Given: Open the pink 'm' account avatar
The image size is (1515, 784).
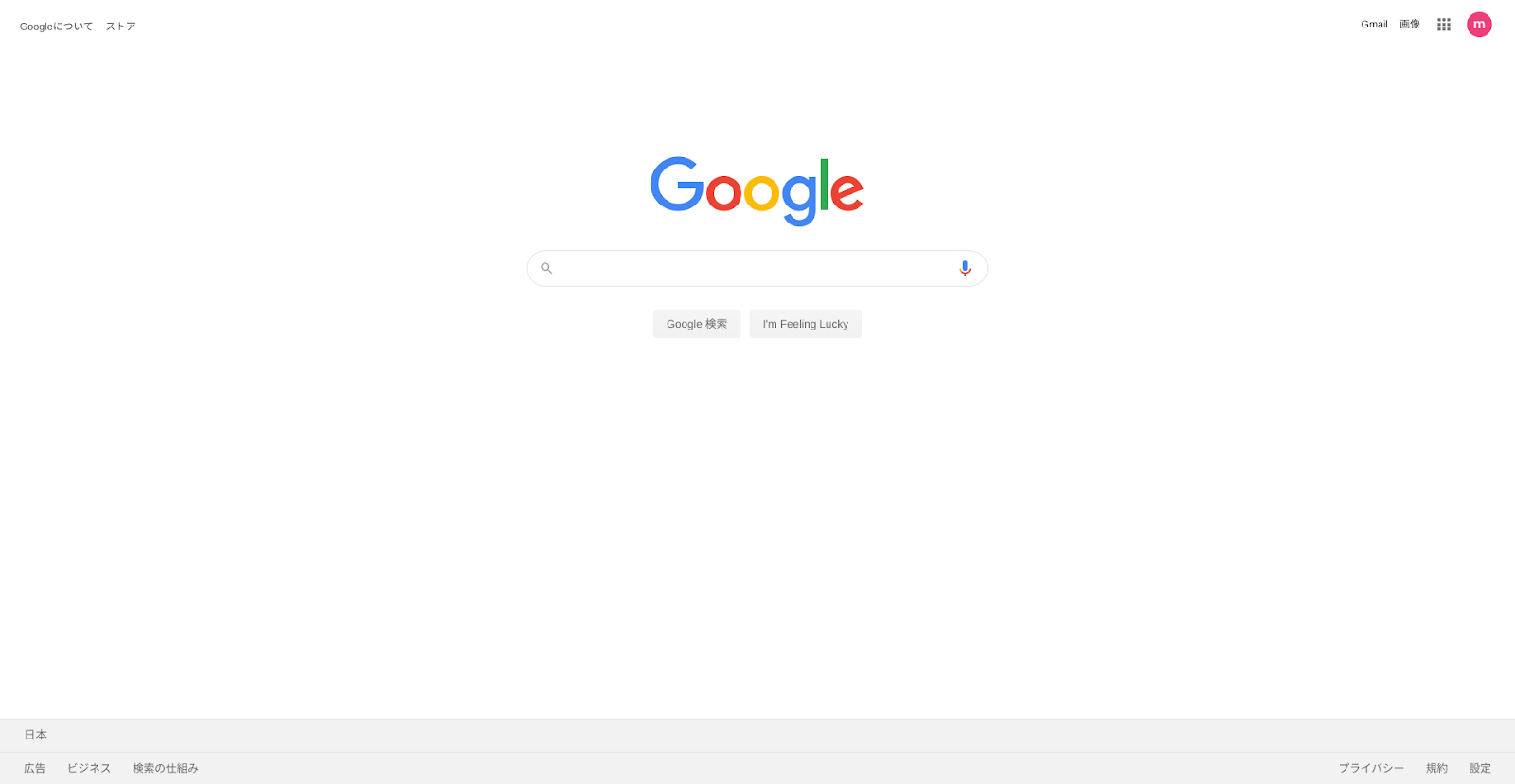Looking at the screenshot, I should point(1479,25).
